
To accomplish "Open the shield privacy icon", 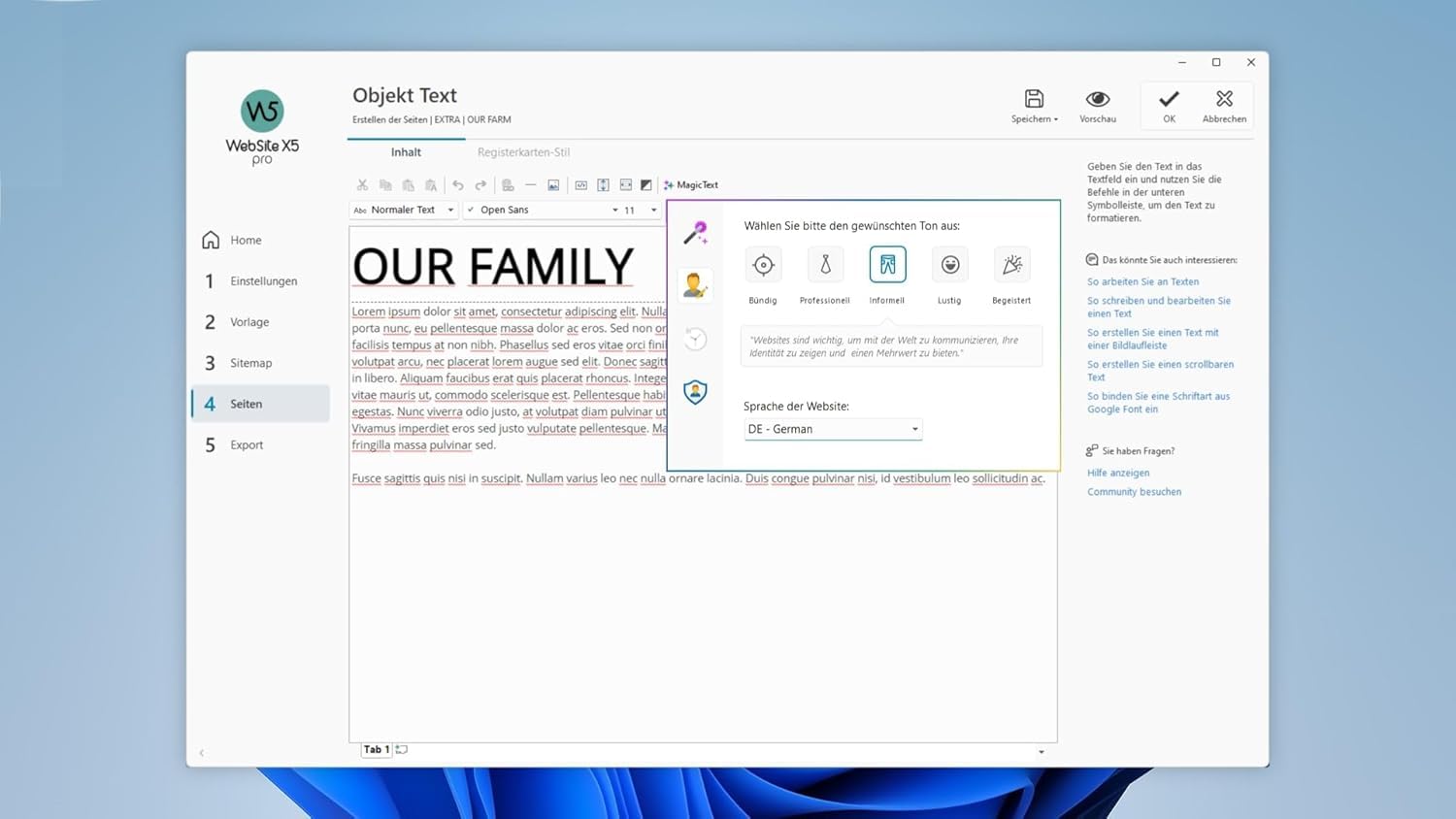I will [695, 392].
